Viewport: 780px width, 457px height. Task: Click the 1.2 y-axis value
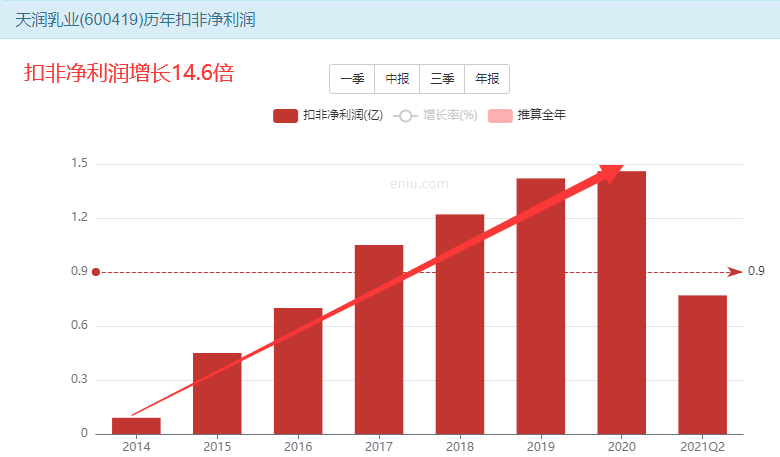[79, 217]
